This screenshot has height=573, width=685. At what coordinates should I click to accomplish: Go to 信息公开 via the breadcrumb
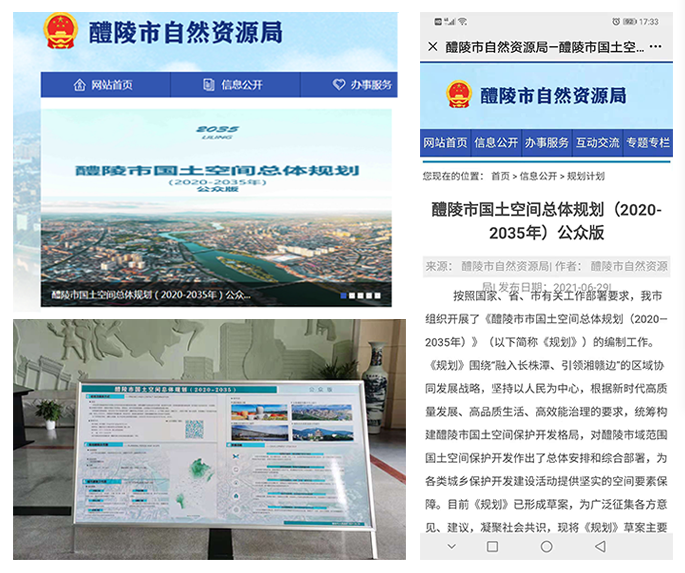pos(538,176)
